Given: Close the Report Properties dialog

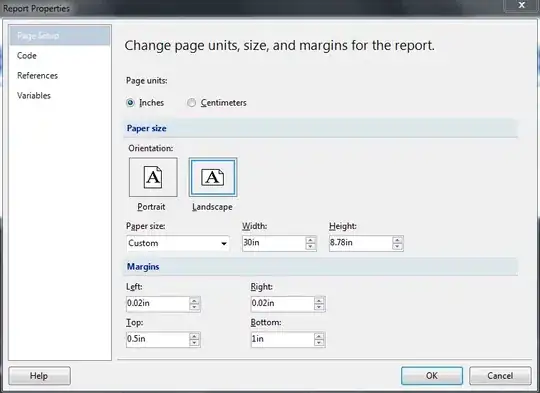Looking at the screenshot, I should [x=522, y=5].
